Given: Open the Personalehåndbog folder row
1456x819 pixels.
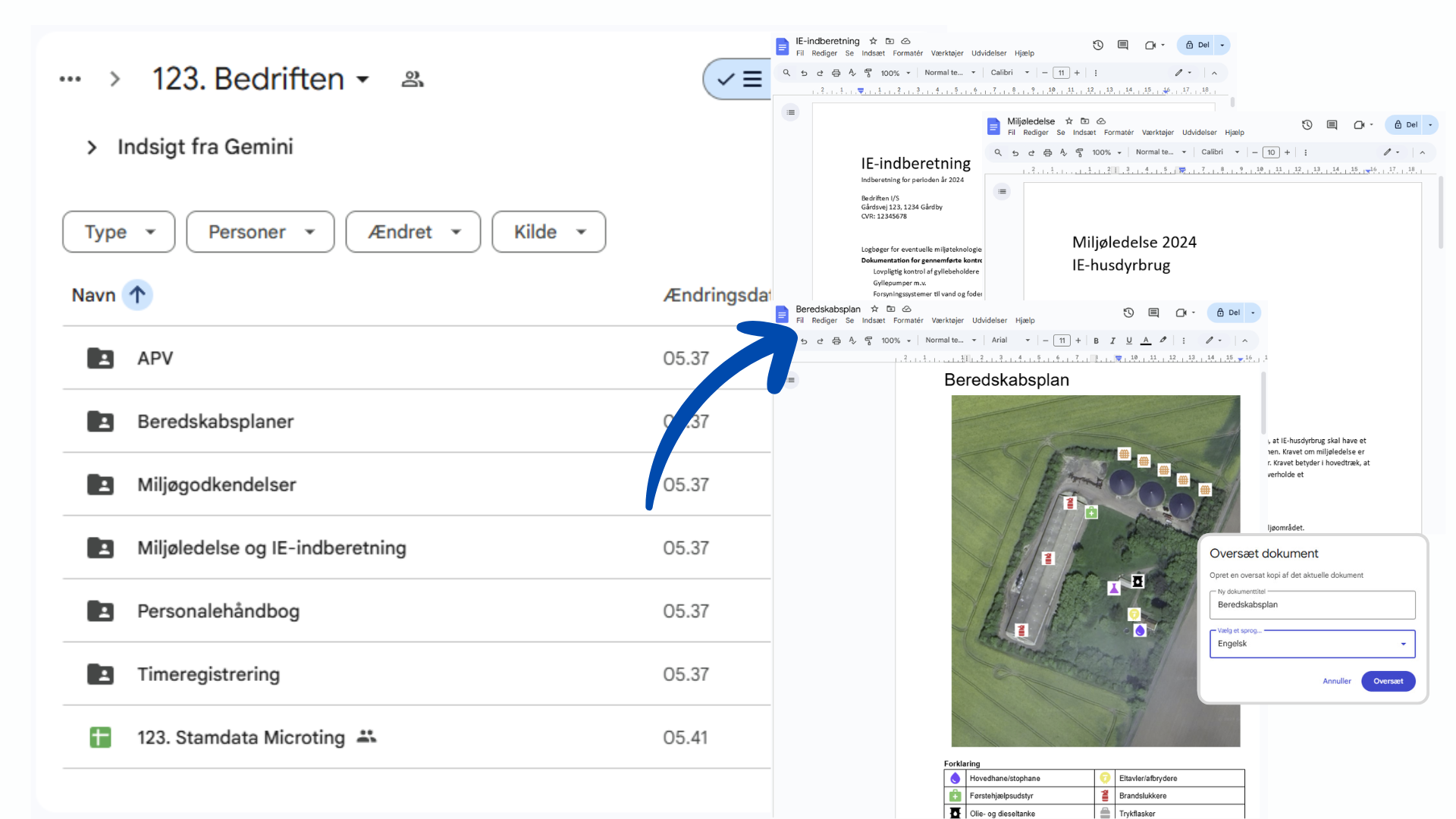Looking at the screenshot, I should tap(416, 611).
